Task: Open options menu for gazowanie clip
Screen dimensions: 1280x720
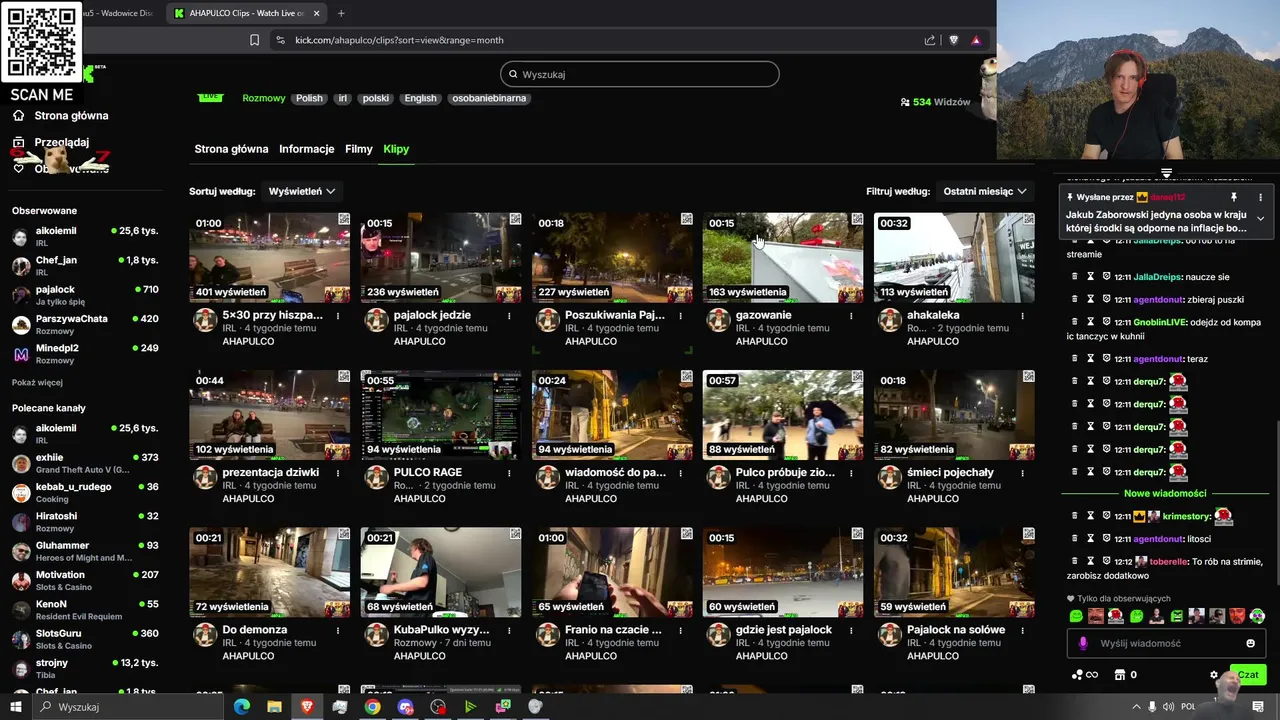Action: (851, 316)
